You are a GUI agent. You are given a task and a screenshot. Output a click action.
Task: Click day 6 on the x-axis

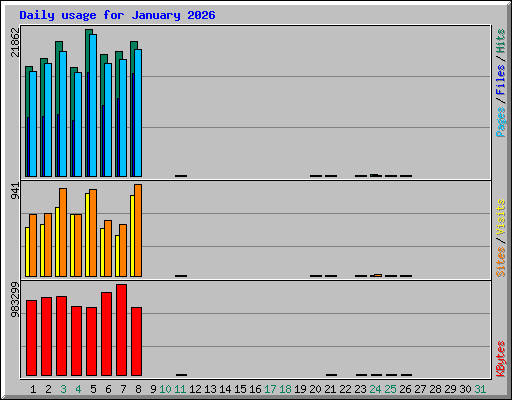(x=108, y=389)
